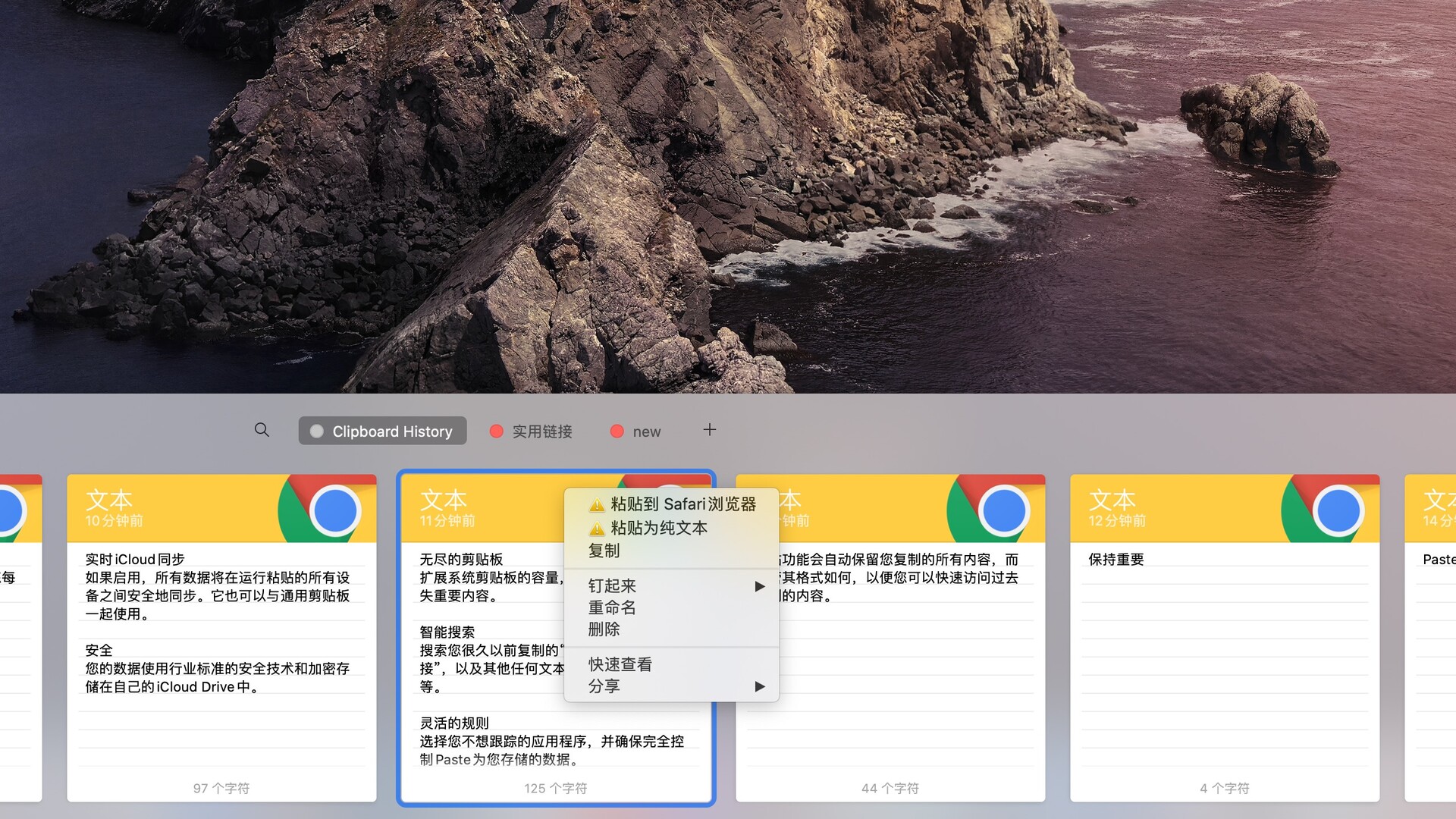Expand the 钉起来 submenu arrow
Screen dimensions: 1456x819
759,586
